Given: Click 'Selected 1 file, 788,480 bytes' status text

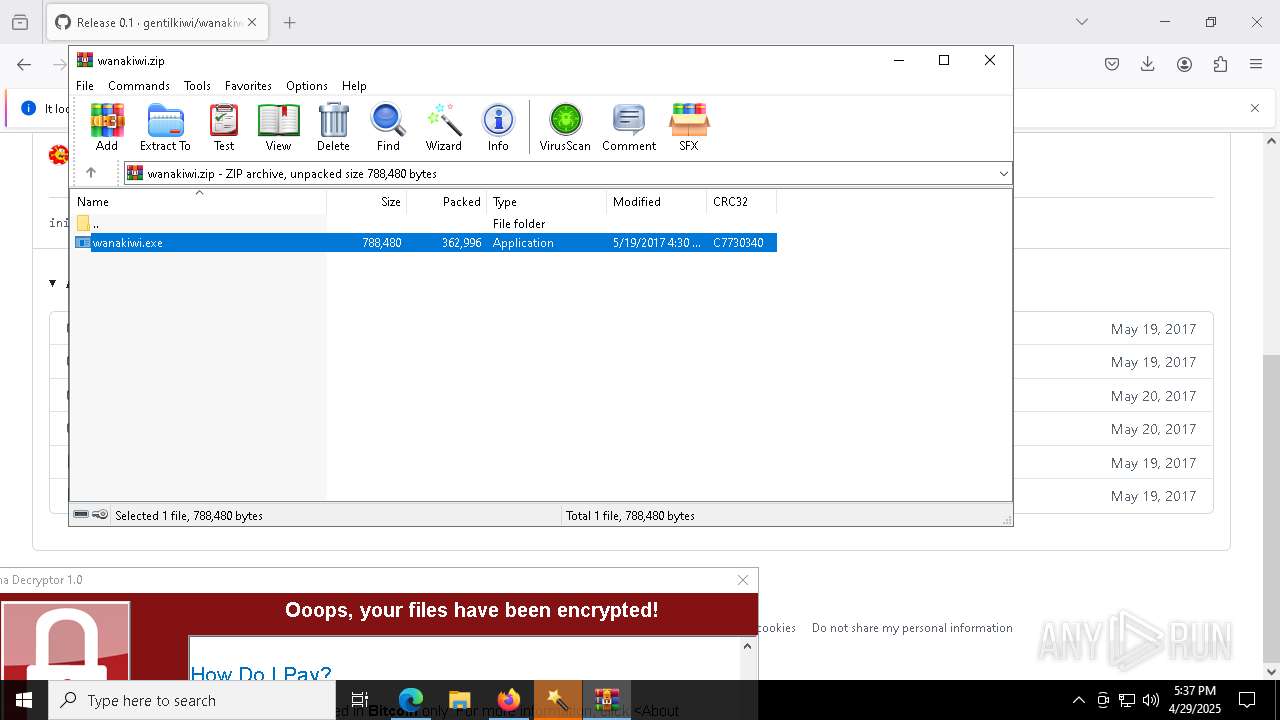Looking at the screenshot, I should click(x=189, y=516).
